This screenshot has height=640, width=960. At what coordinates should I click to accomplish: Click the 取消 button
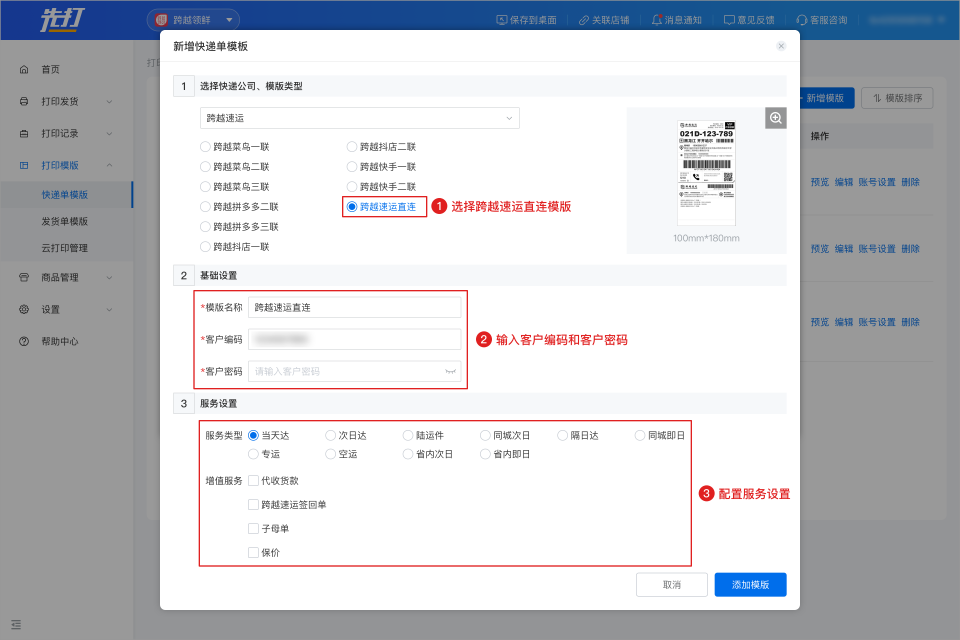tap(671, 584)
